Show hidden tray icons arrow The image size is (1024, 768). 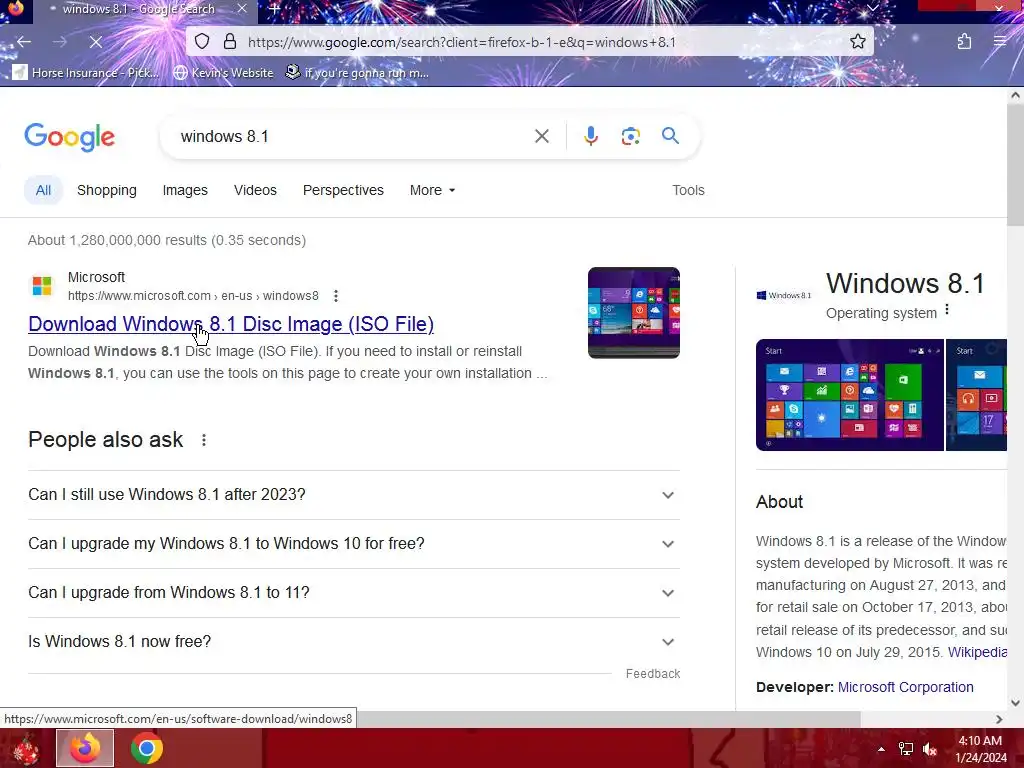click(881, 749)
